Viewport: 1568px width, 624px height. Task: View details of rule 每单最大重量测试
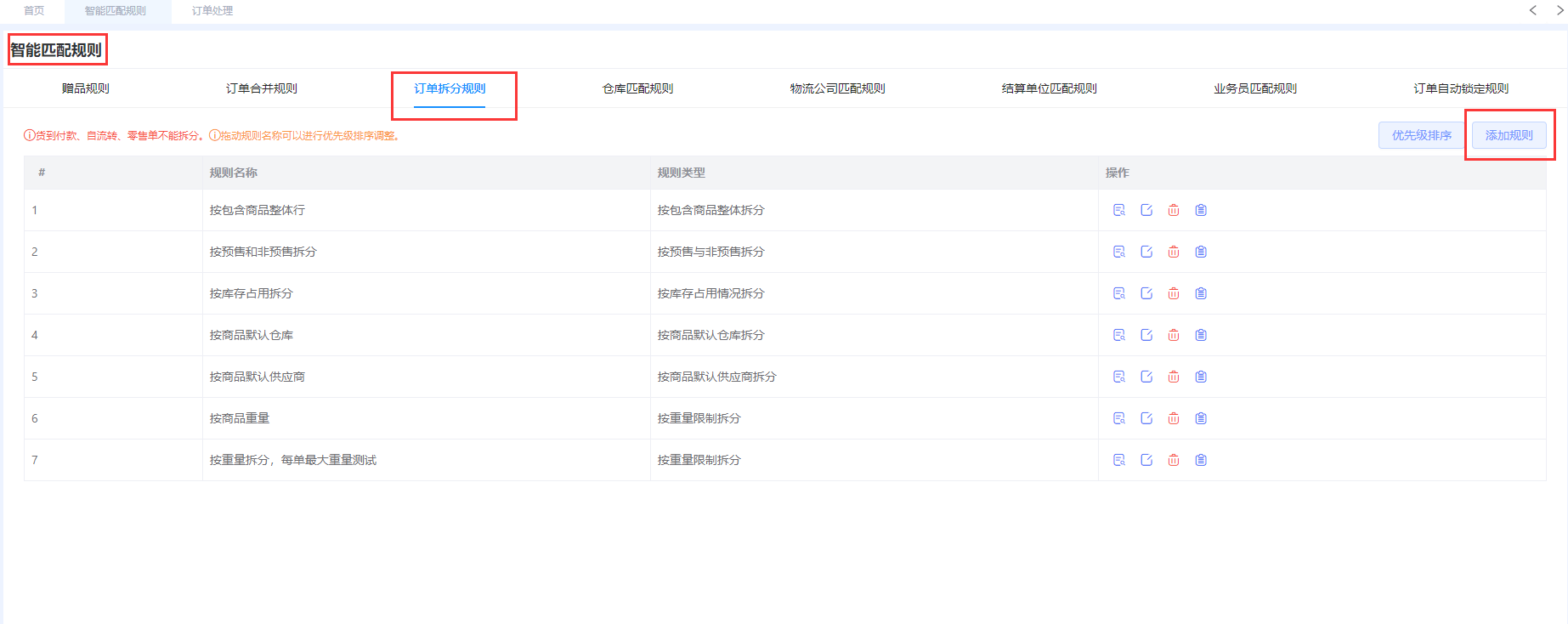[x=1119, y=460]
